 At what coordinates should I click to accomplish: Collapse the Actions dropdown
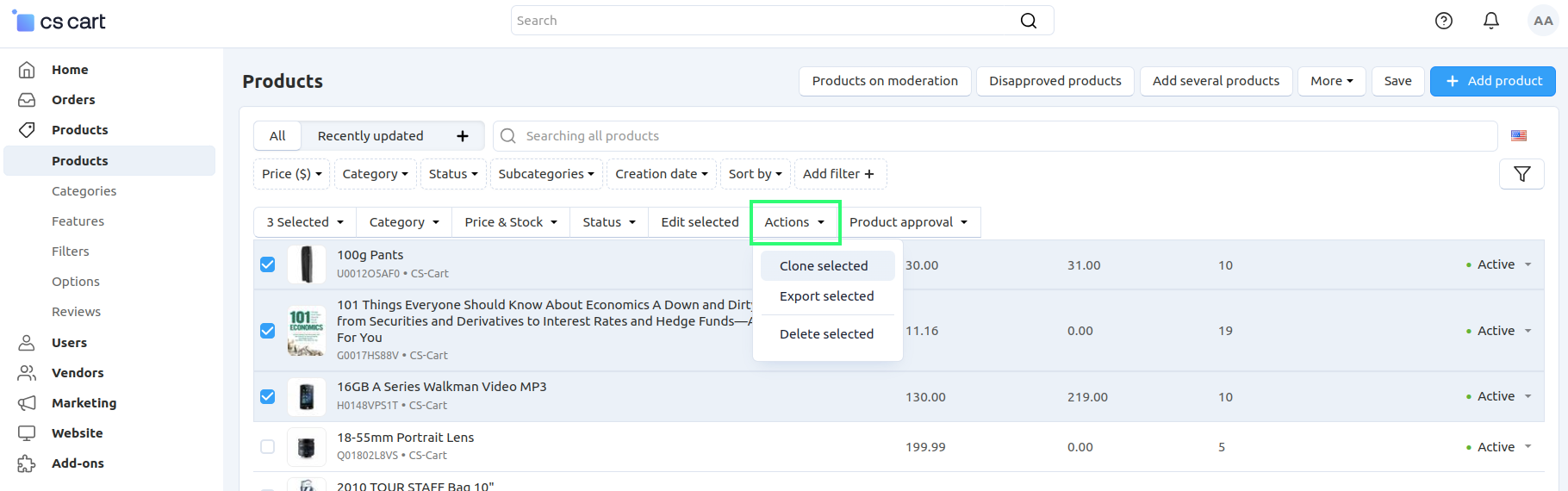pos(795,222)
